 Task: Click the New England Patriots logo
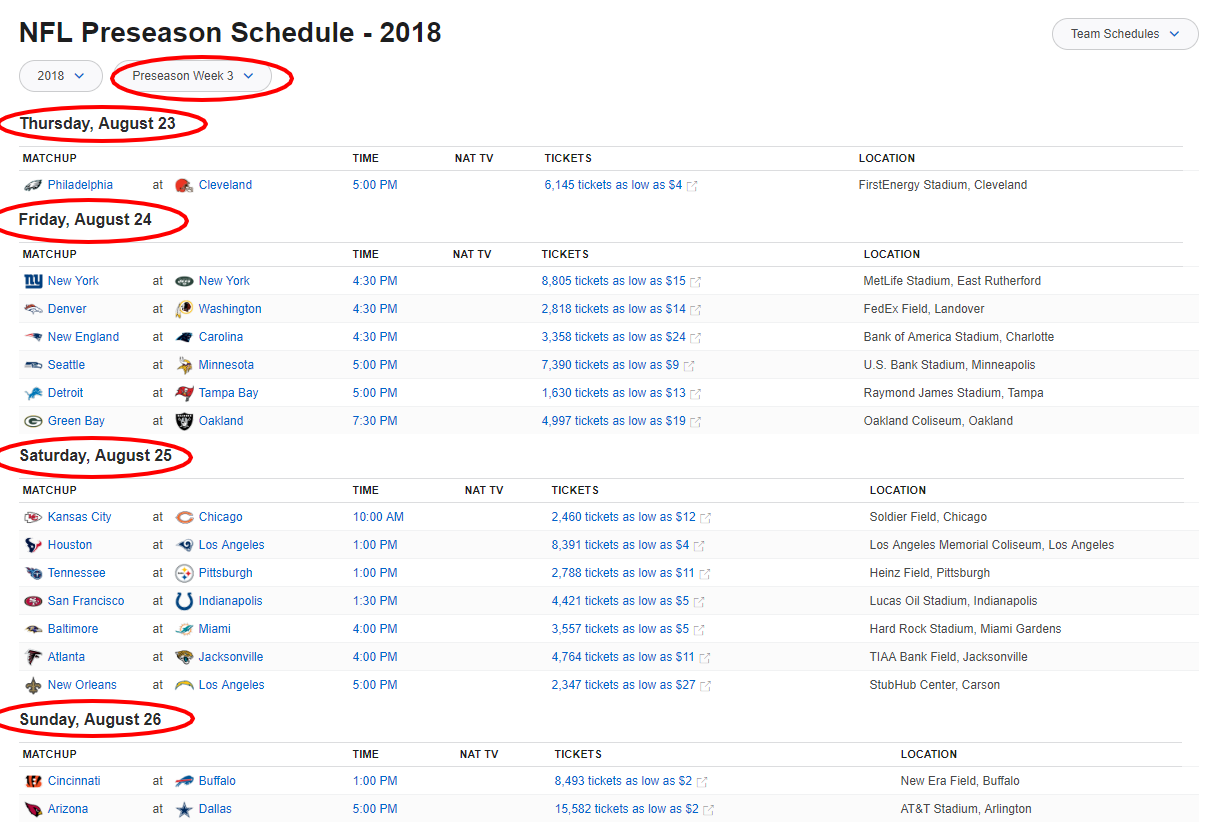(x=33, y=337)
